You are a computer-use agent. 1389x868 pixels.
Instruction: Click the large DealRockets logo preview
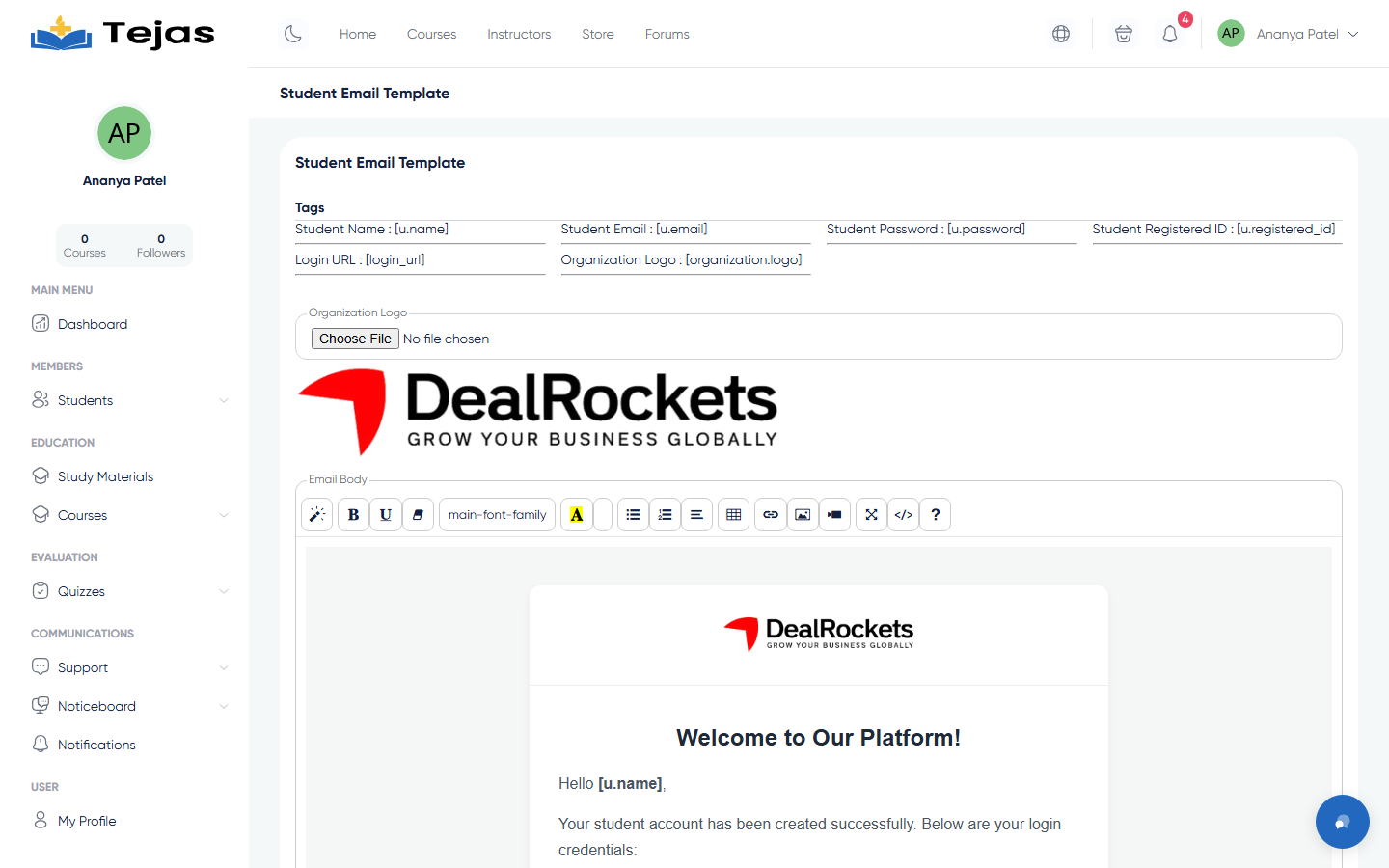(x=538, y=413)
